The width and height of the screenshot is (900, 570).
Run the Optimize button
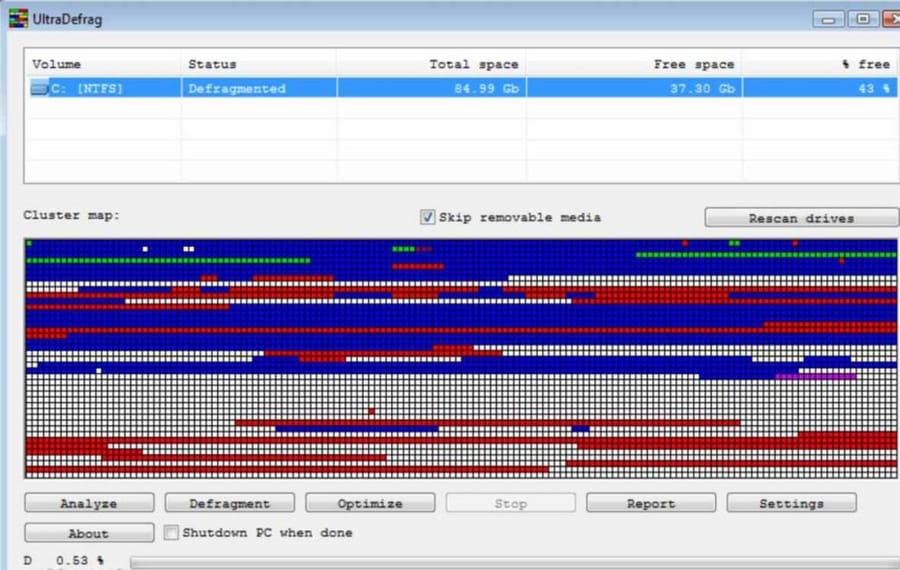[x=370, y=503]
